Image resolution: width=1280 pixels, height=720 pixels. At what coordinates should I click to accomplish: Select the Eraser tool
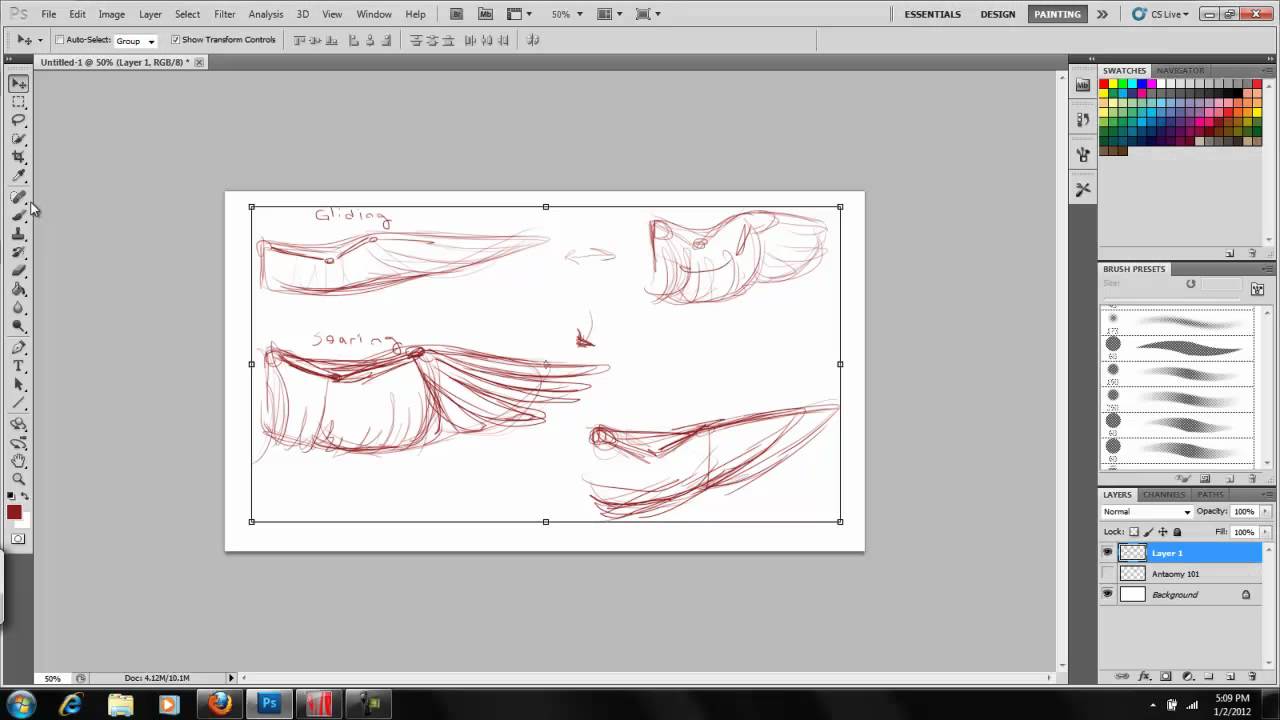(18, 271)
